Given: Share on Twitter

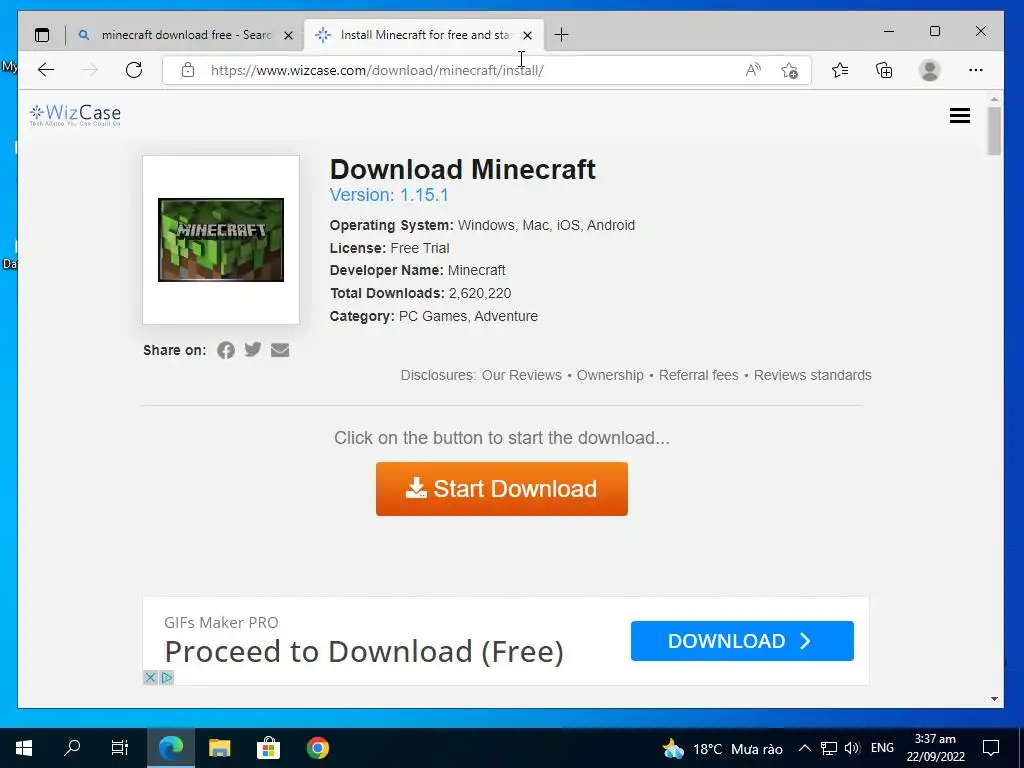Looking at the screenshot, I should click(x=253, y=349).
